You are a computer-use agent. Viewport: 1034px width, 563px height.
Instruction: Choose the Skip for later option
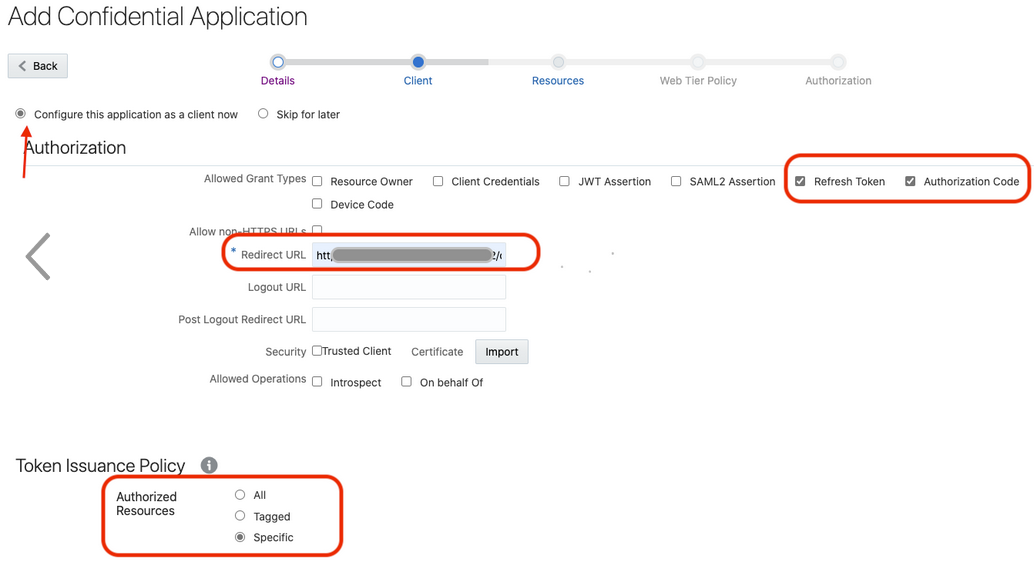click(x=263, y=113)
